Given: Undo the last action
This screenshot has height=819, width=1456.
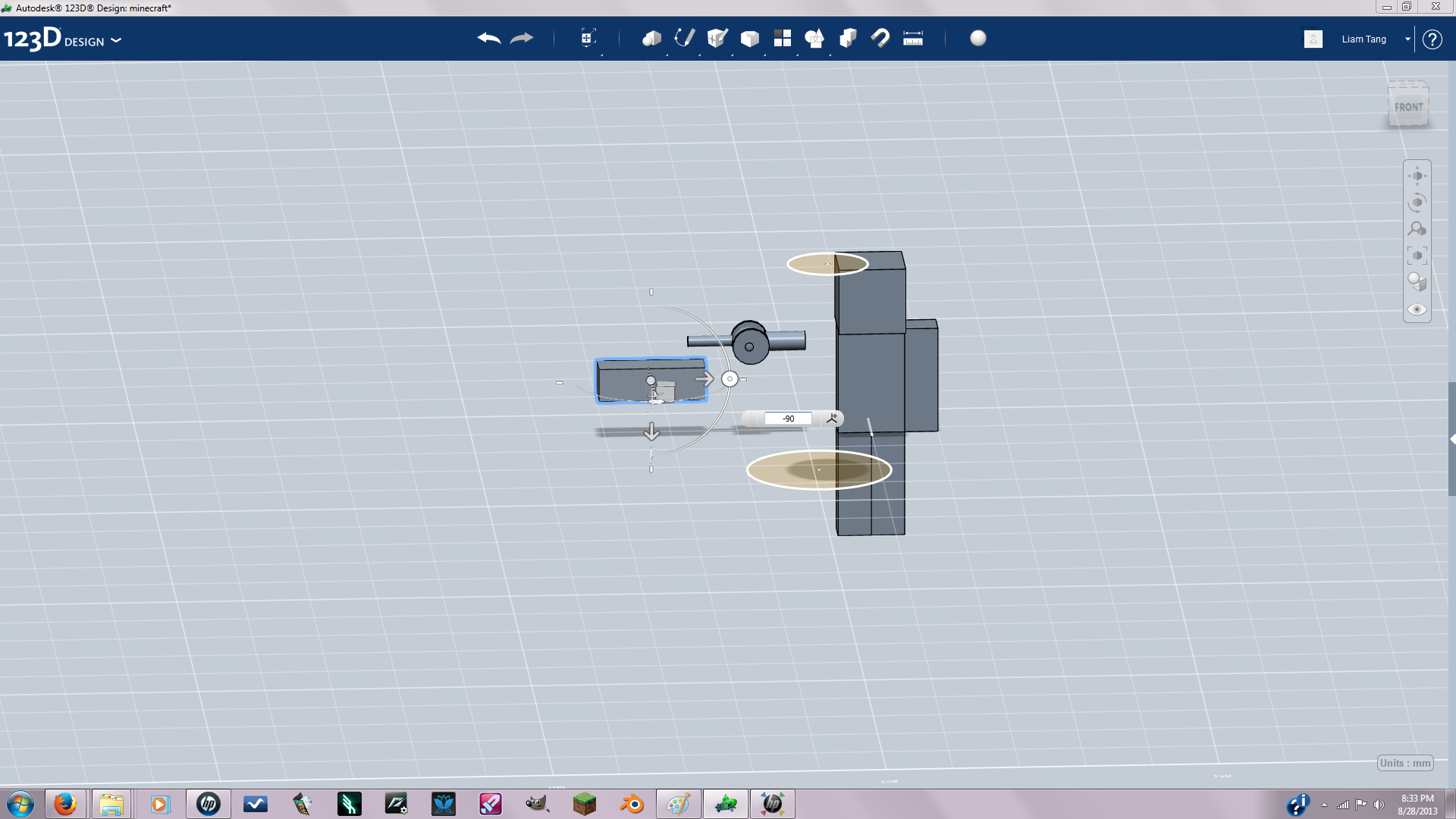Looking at the screenshot, I should [489, 38].
